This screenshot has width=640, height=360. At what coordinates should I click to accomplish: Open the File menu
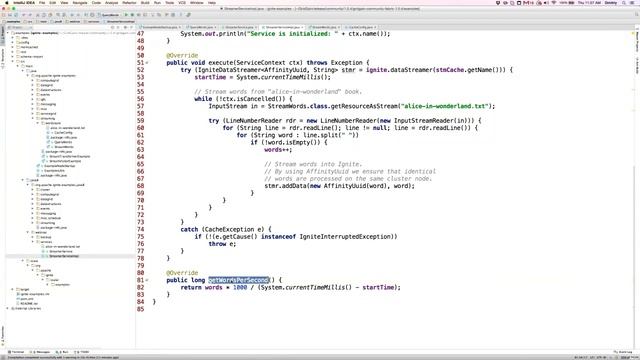tap(42, 2)
